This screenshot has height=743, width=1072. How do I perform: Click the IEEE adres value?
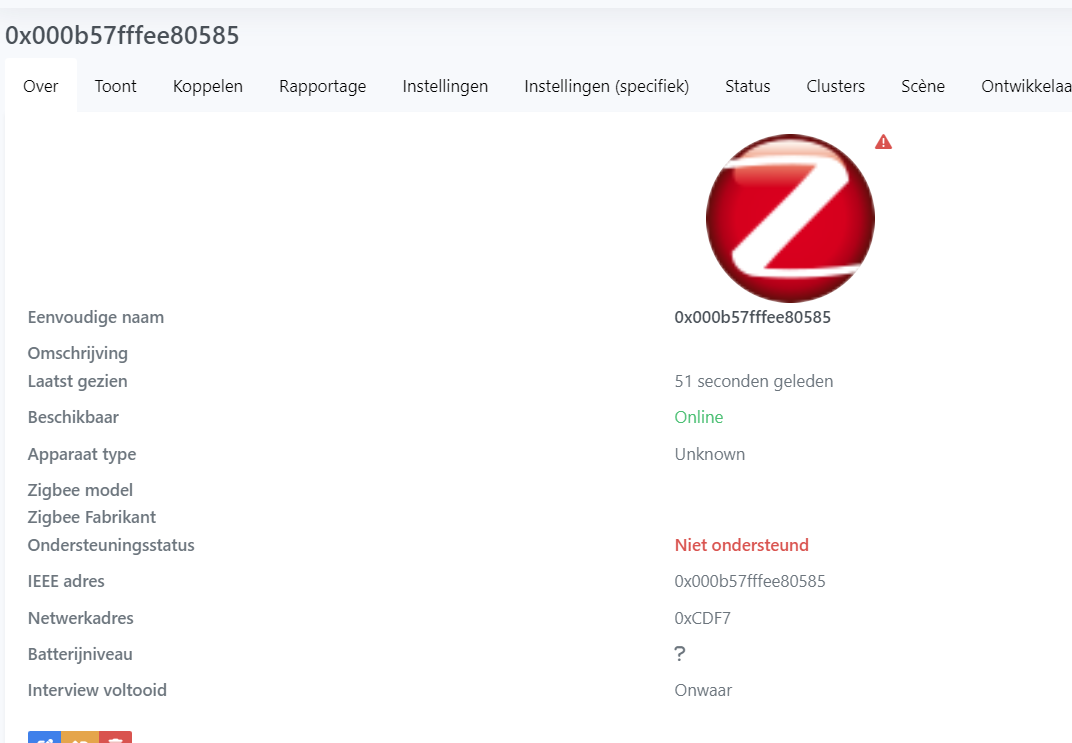(x=750, y=581)
